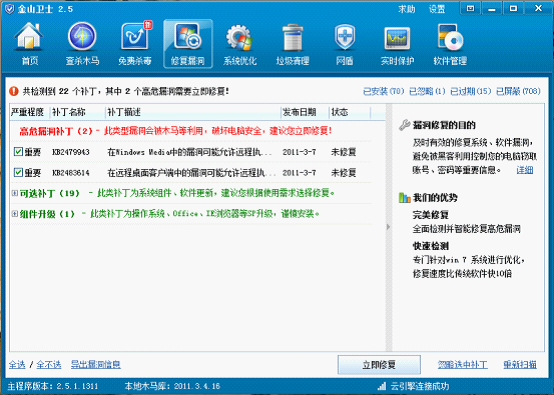This screenshot has width=554, height=395.
Task: Click 本地木马库 2011.3.4.16 status text
Action: 172,386
